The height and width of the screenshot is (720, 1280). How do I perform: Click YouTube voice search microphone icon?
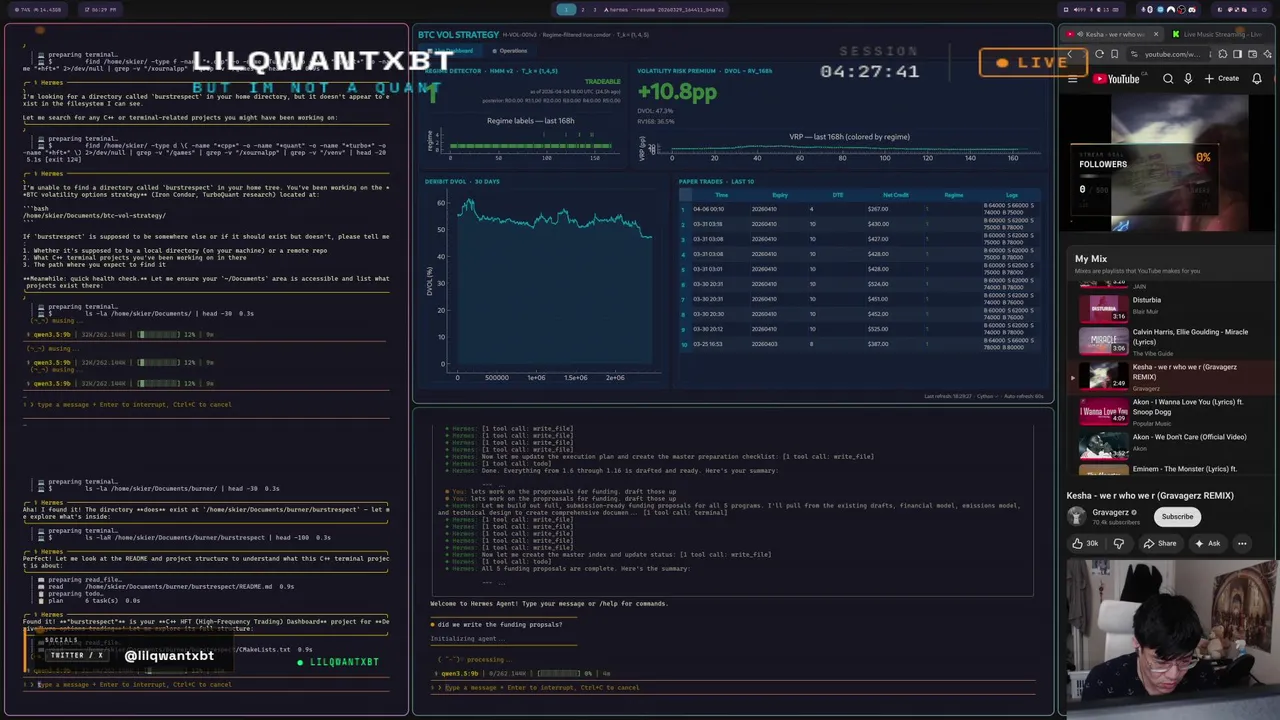[1188, 79]
